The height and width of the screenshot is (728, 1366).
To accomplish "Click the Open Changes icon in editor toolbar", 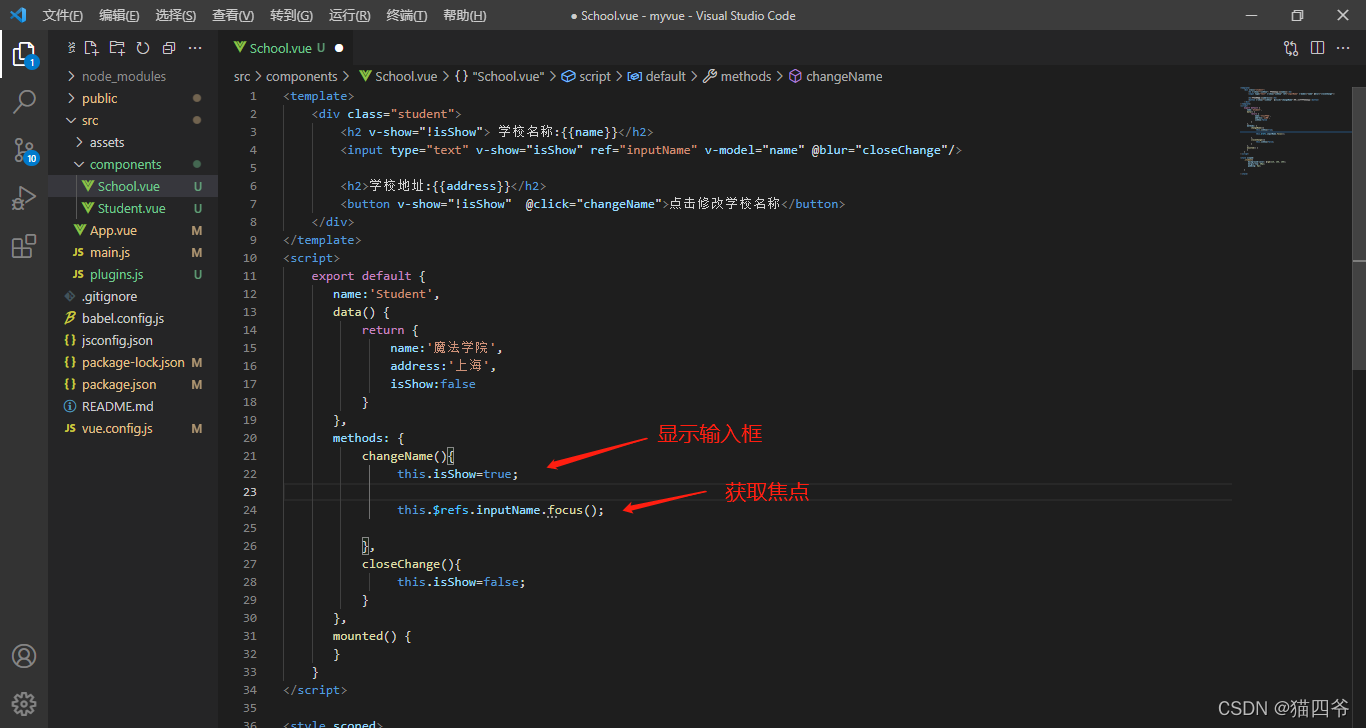I will point(1291,48).
